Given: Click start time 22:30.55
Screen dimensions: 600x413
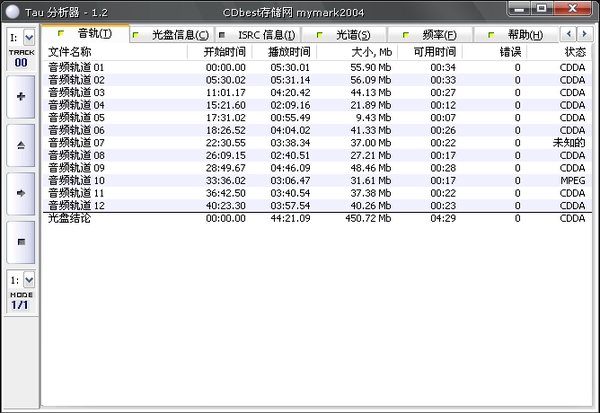Looking at the screenshot, I should pyautogui.click(x=226, y=143).
